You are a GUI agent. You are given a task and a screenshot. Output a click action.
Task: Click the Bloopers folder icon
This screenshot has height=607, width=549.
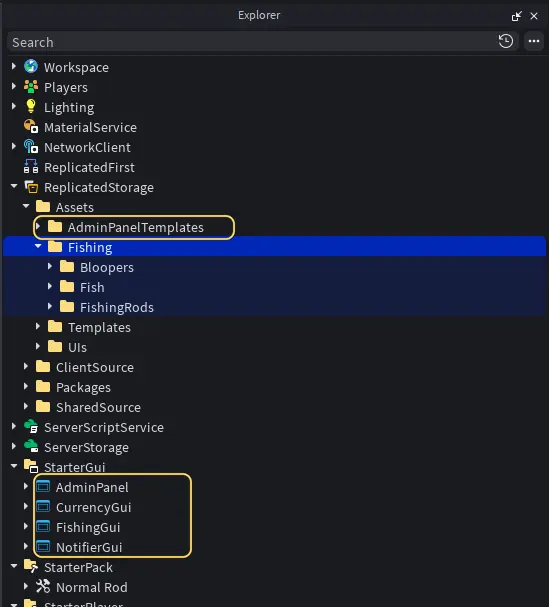(67, 267)
